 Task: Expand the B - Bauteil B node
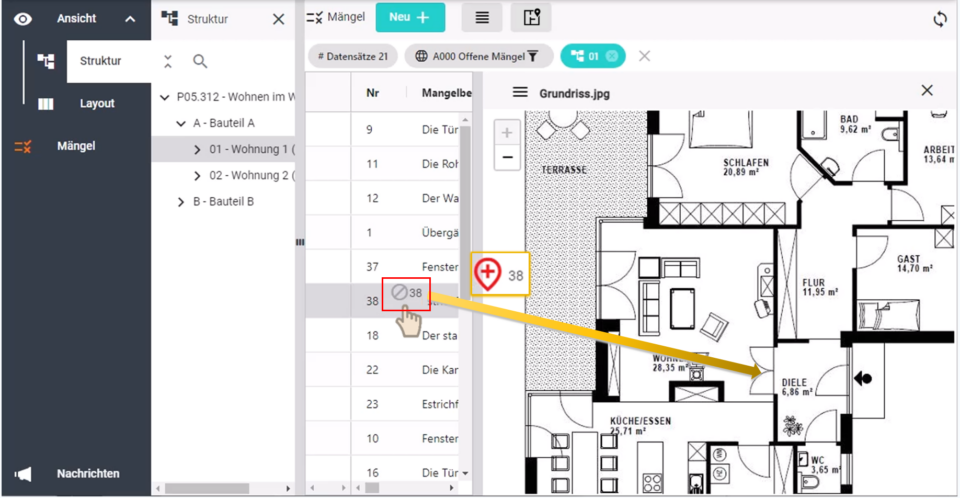tap(181, 202)
